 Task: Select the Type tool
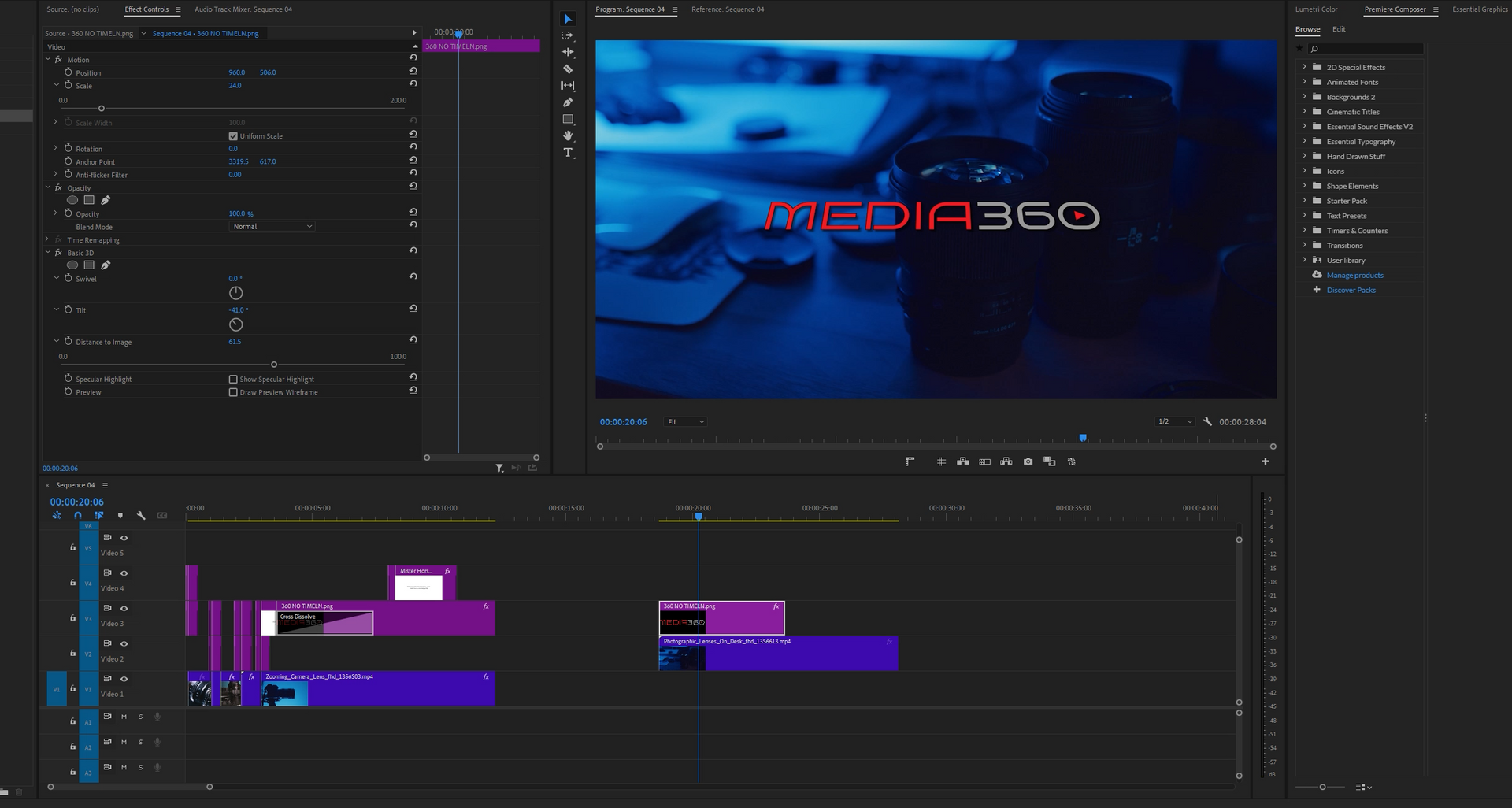[568, 153]
